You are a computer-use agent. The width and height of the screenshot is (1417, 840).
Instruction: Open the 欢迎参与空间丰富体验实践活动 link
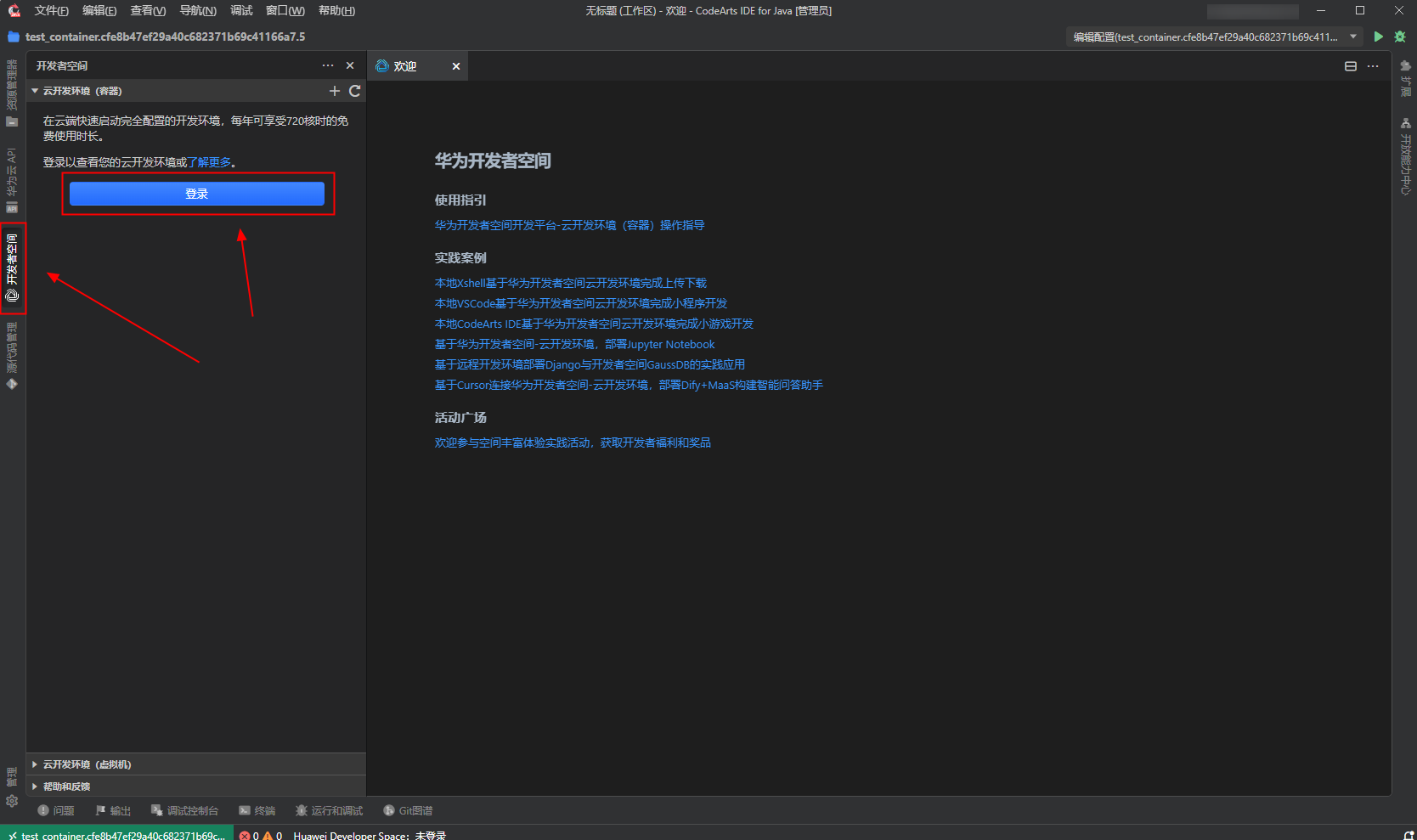click(x=573, y=443)
